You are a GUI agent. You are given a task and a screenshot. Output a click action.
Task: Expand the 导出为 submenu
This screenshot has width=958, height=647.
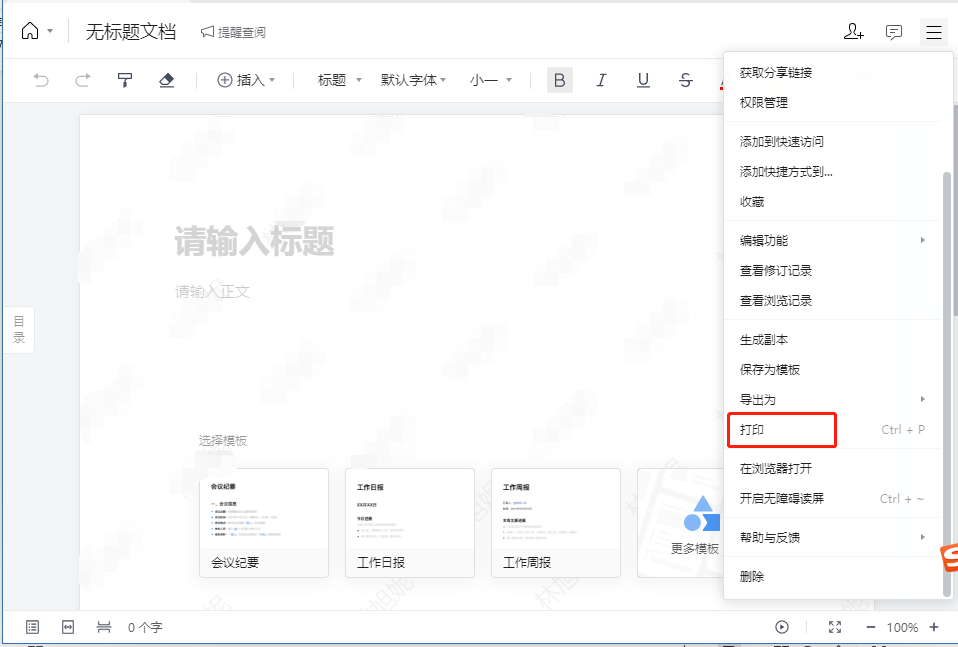point(833,400)
